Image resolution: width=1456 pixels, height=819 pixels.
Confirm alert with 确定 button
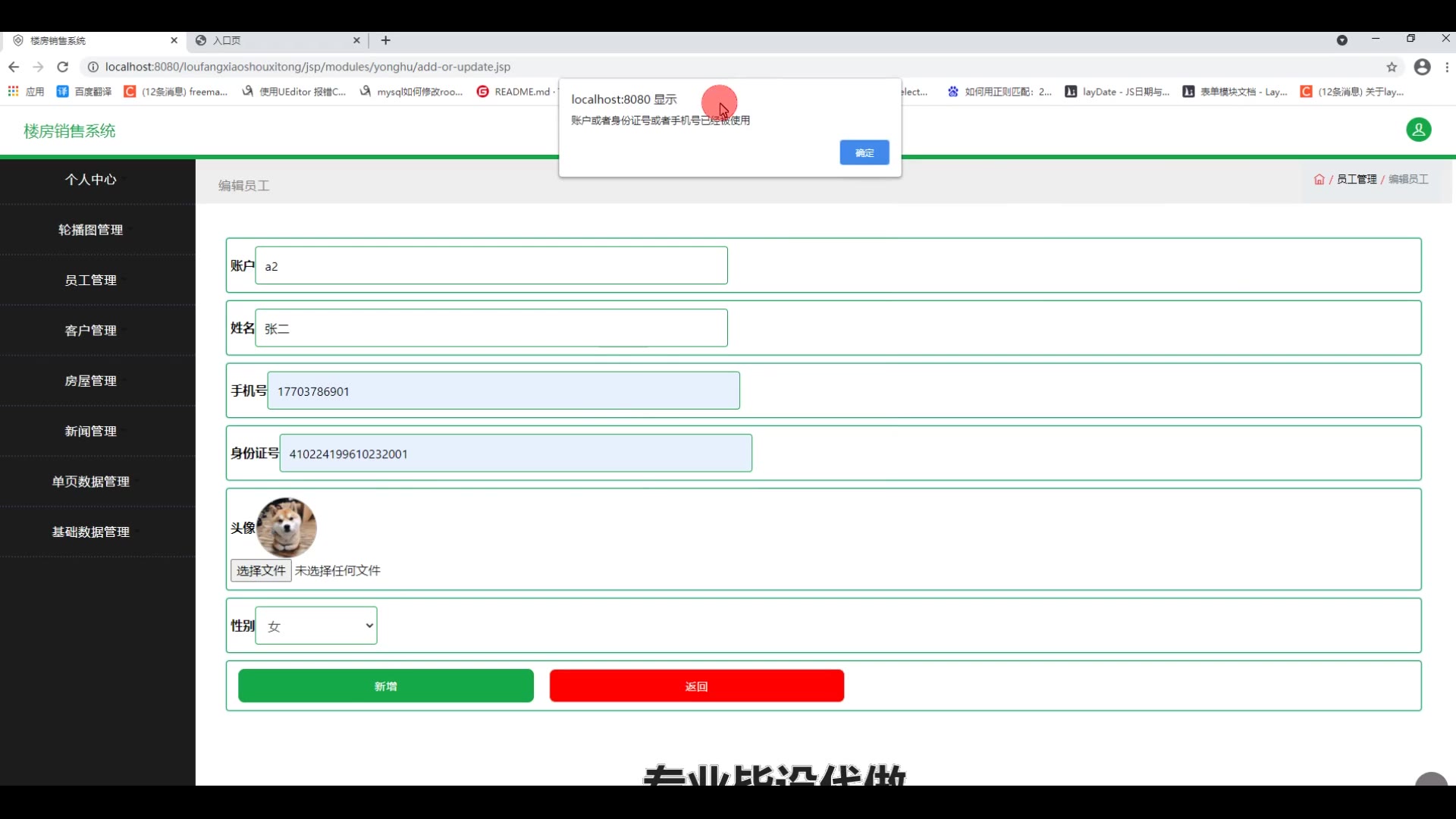point(864,152)
